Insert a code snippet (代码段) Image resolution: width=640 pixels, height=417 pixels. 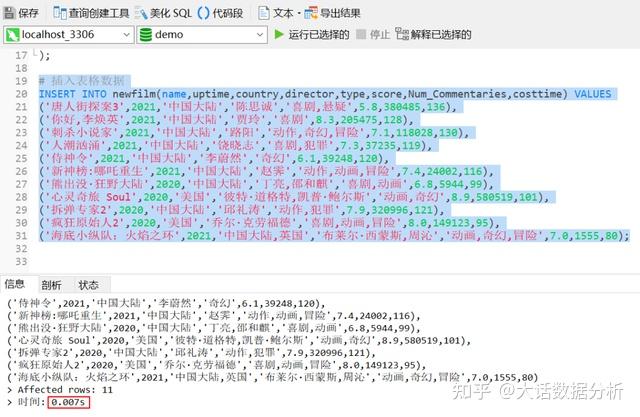click(220, 13)
